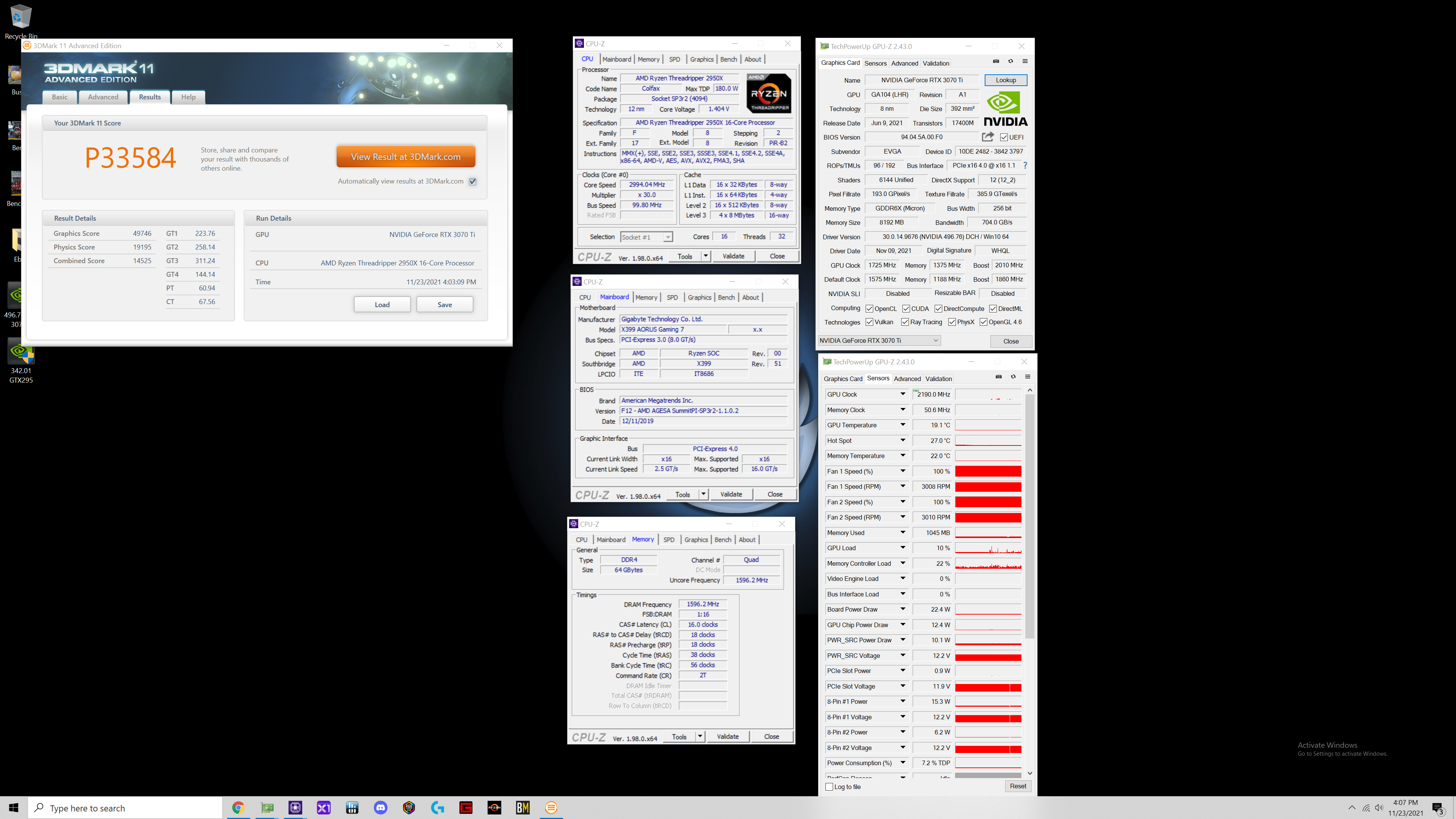Image resolution: width=1456 pixels, height=819 pixels.
Task: Toggle the Ray Tracing checkbox
Action: pos(905,322)
